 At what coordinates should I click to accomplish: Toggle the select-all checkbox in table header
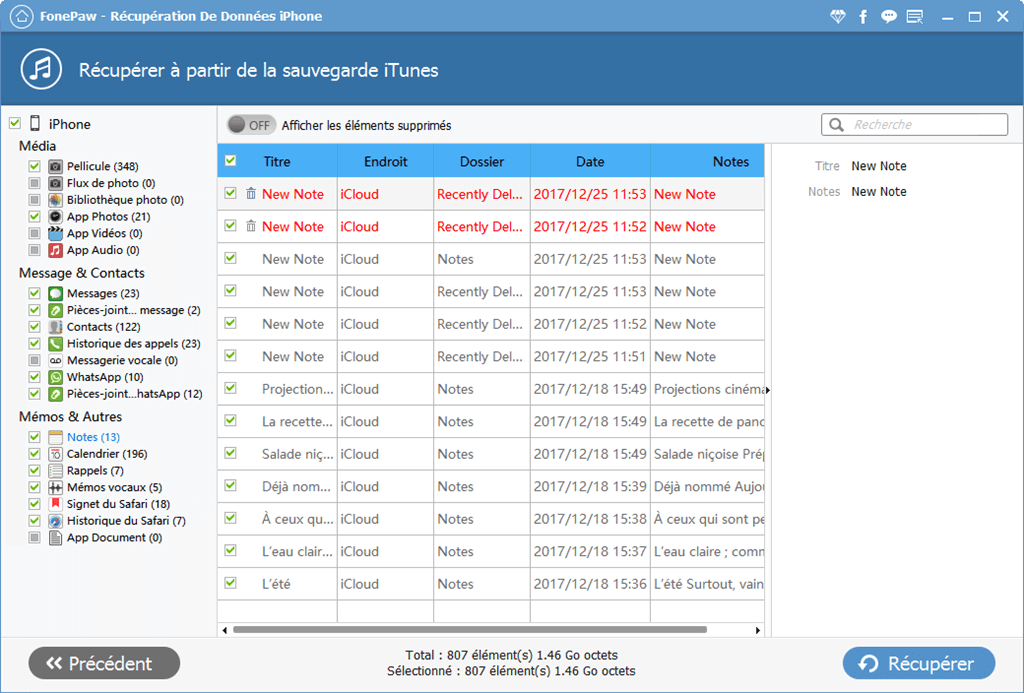pyautogui.click(x=231, y=161)
